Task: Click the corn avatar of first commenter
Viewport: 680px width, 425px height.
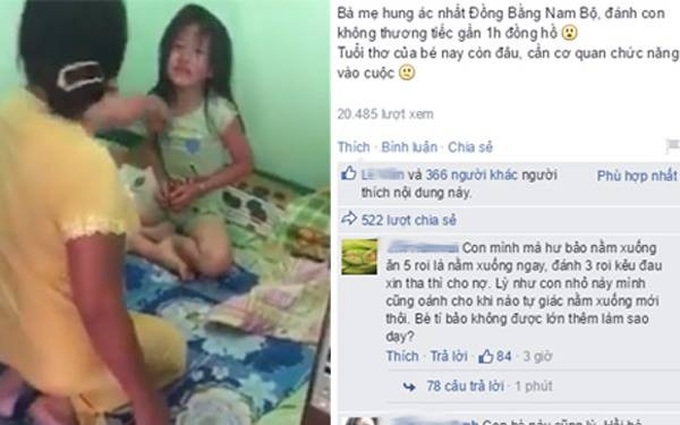Action: pyautogui.click(x=359, y=257)
